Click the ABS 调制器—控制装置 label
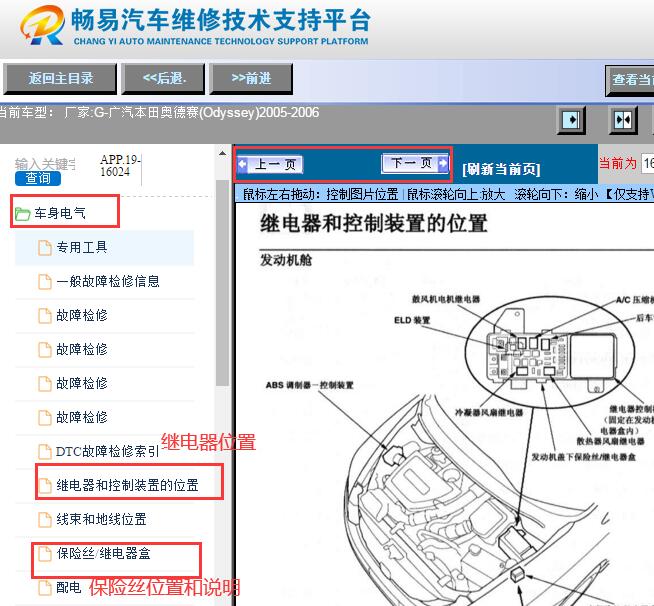 [x=309, y=385]
